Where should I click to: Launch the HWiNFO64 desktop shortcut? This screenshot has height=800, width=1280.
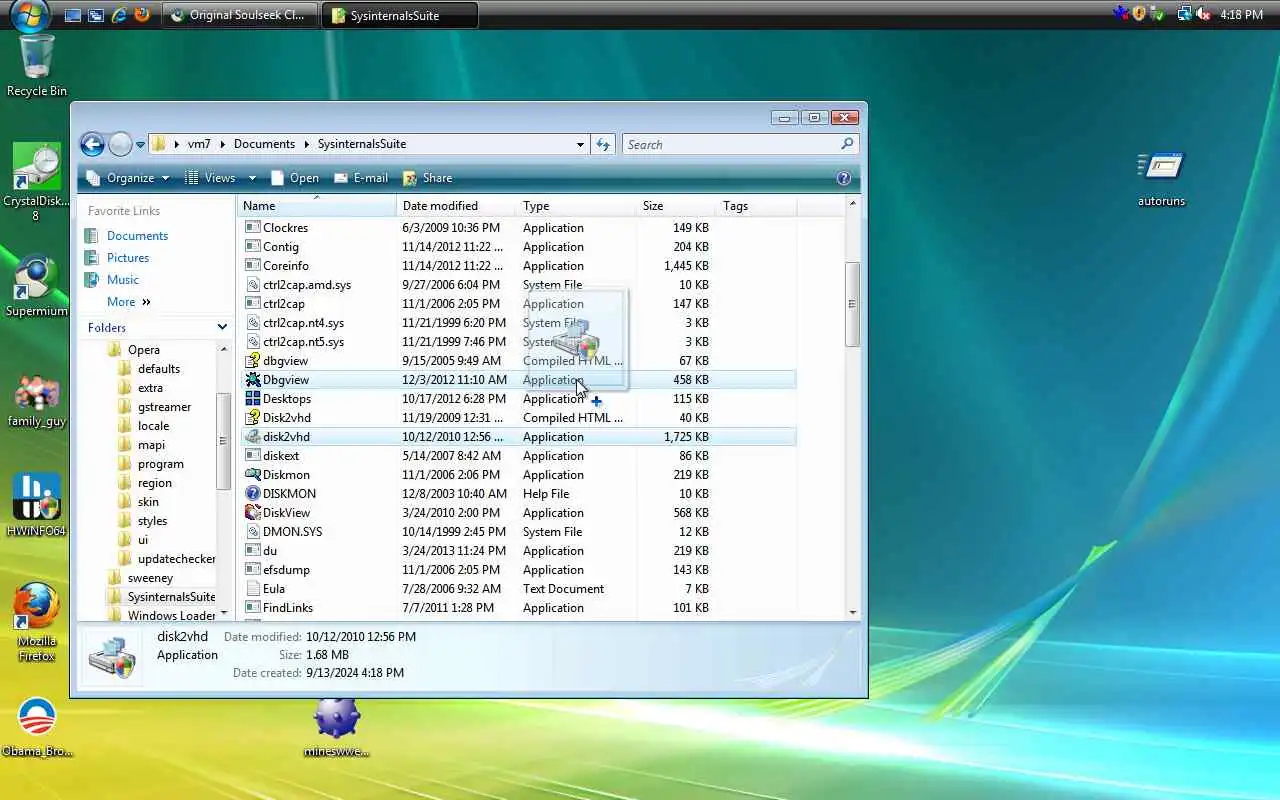(36, 504)
